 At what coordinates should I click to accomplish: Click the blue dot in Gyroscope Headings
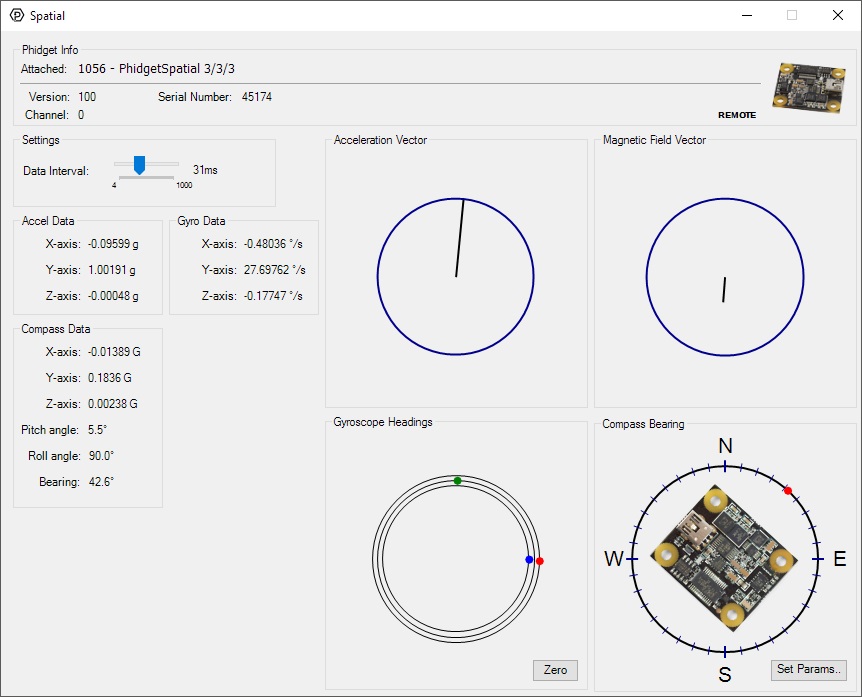pos(529,560)
